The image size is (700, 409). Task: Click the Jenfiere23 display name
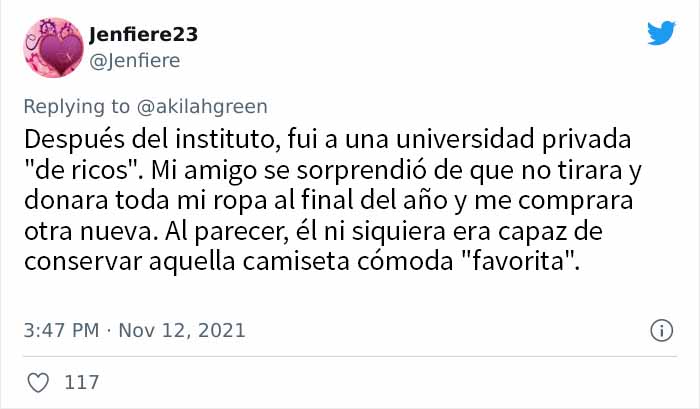[143, 35]
